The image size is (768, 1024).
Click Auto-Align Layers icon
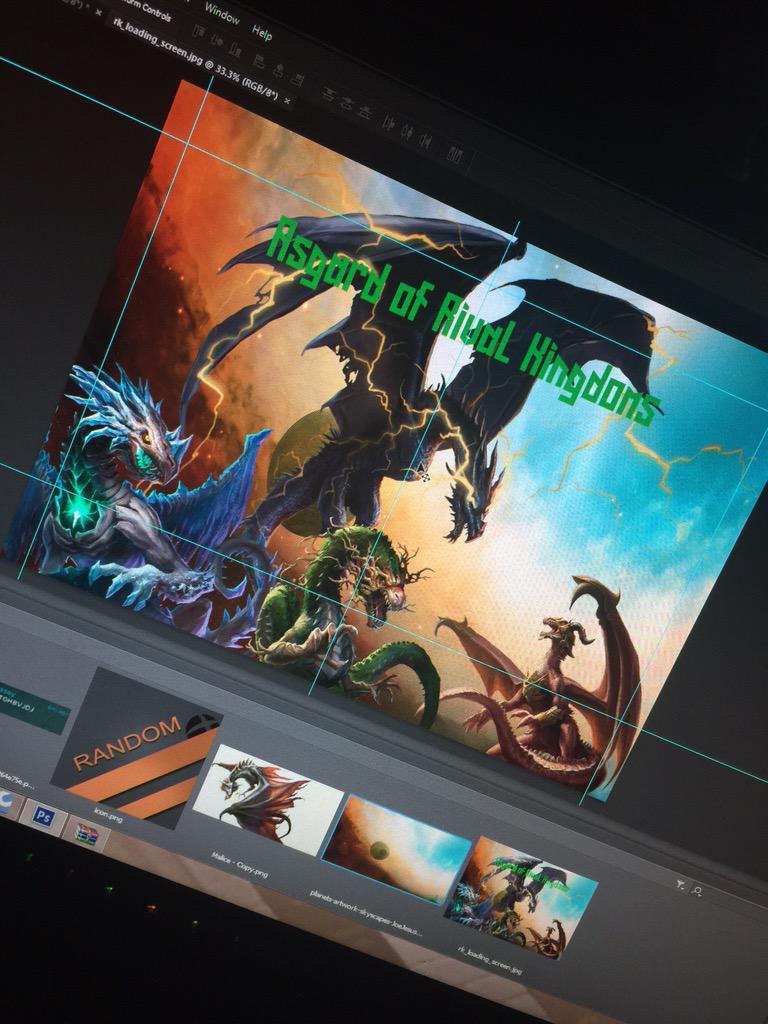coord(455,154)
